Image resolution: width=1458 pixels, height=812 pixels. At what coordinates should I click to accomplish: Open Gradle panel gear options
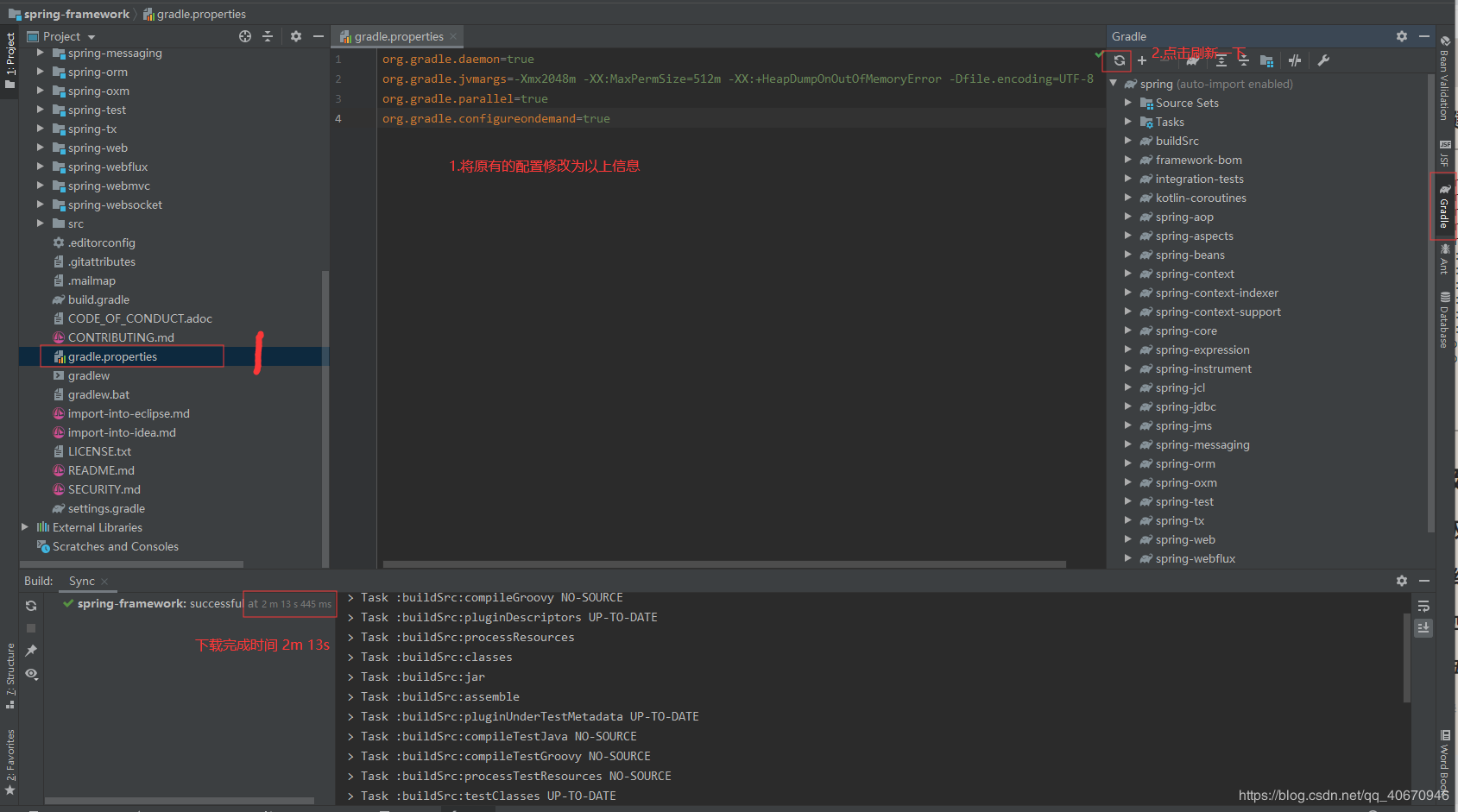(1402, 36)
